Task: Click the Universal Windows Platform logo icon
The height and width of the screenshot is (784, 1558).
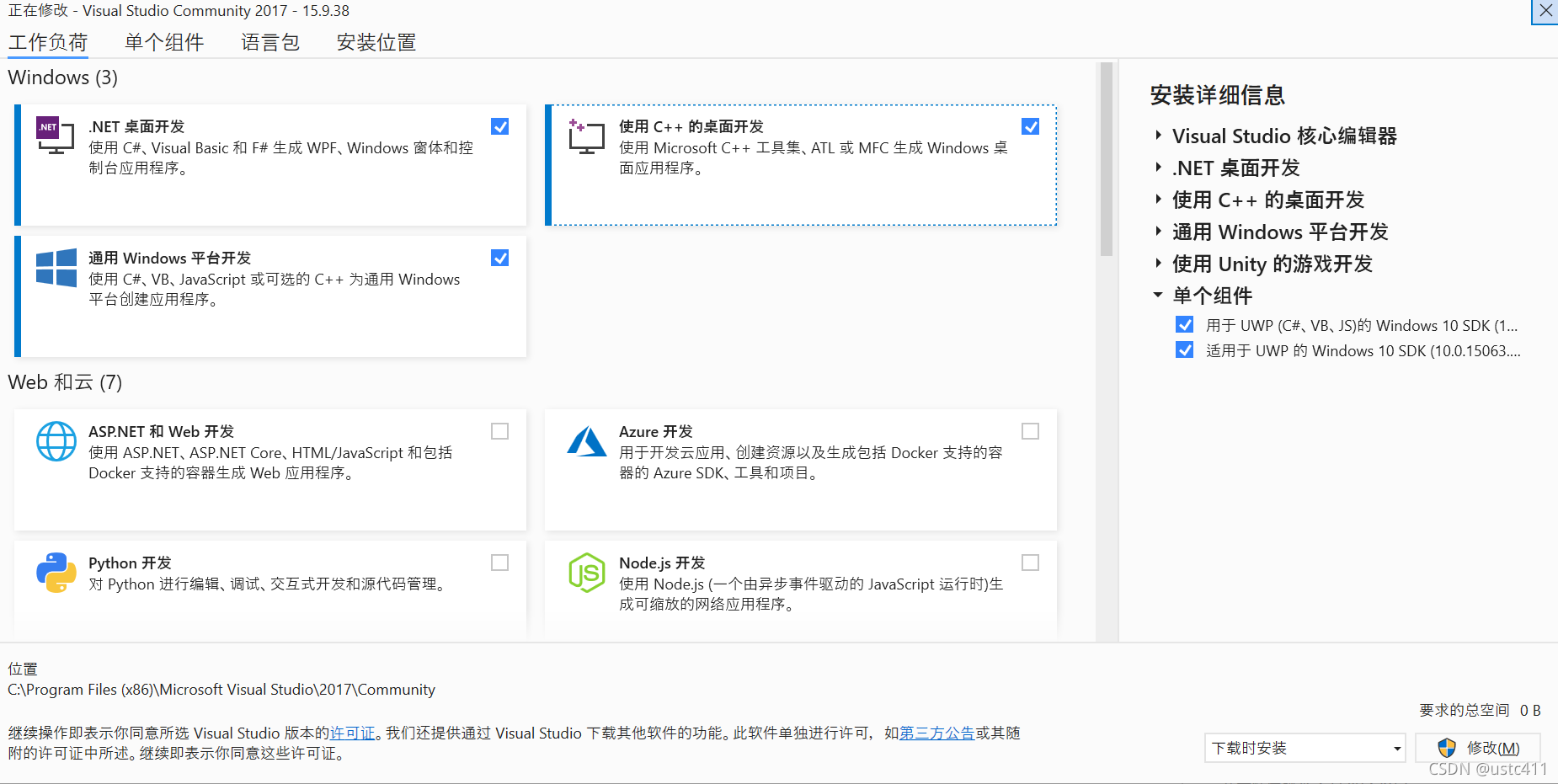Action: tap(56, 268)
